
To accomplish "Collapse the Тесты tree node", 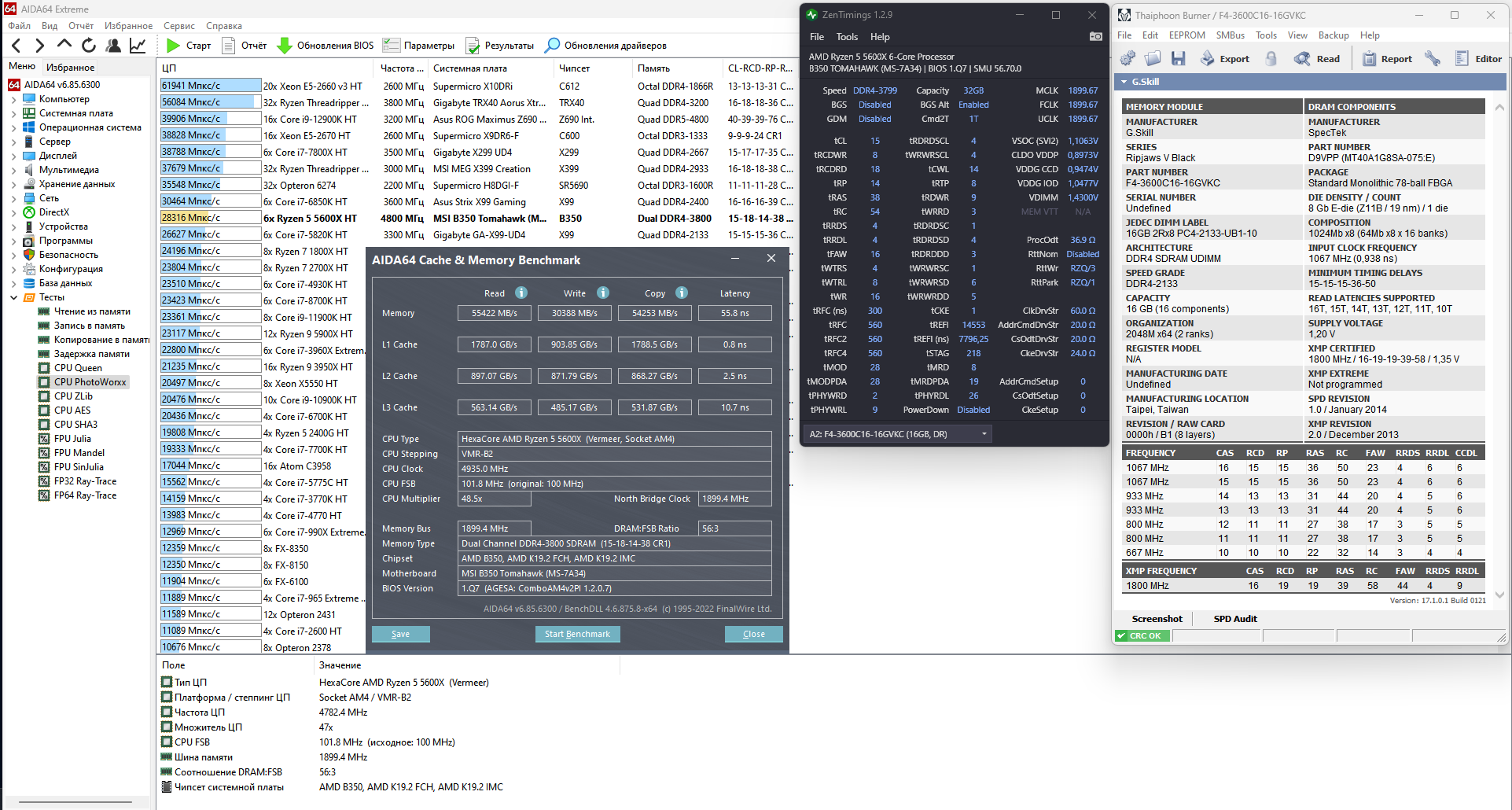I will tap(13, 298).
